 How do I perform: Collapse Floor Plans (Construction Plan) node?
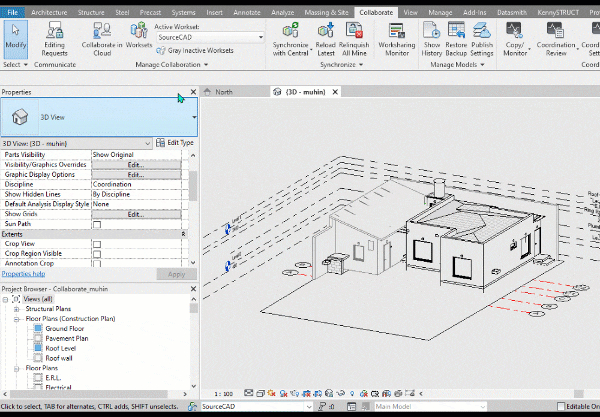16,319
